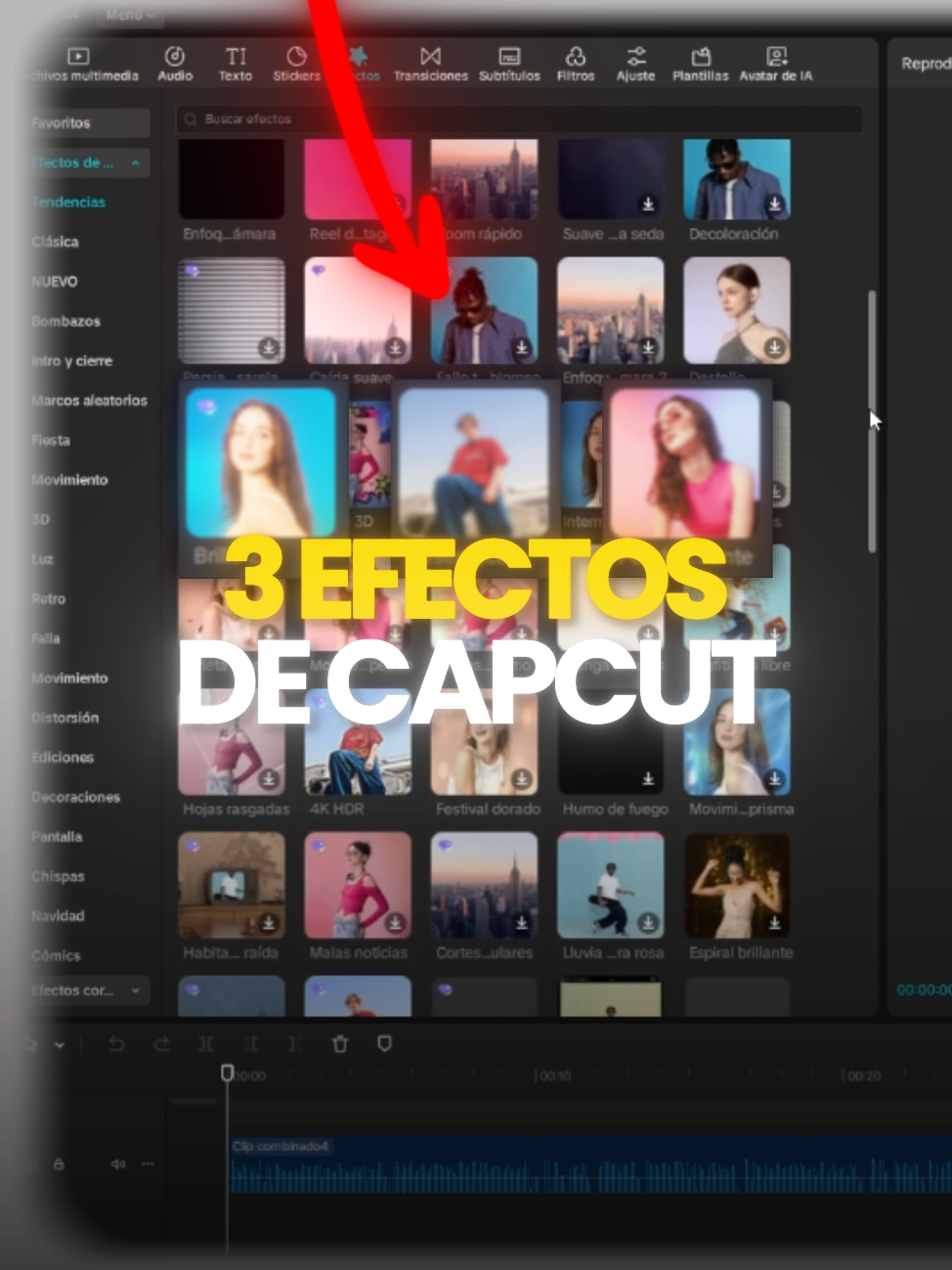Select the Retro category
Viewport: 952px width, 1270px height.
pyautogui.click(x=48, y=598)
